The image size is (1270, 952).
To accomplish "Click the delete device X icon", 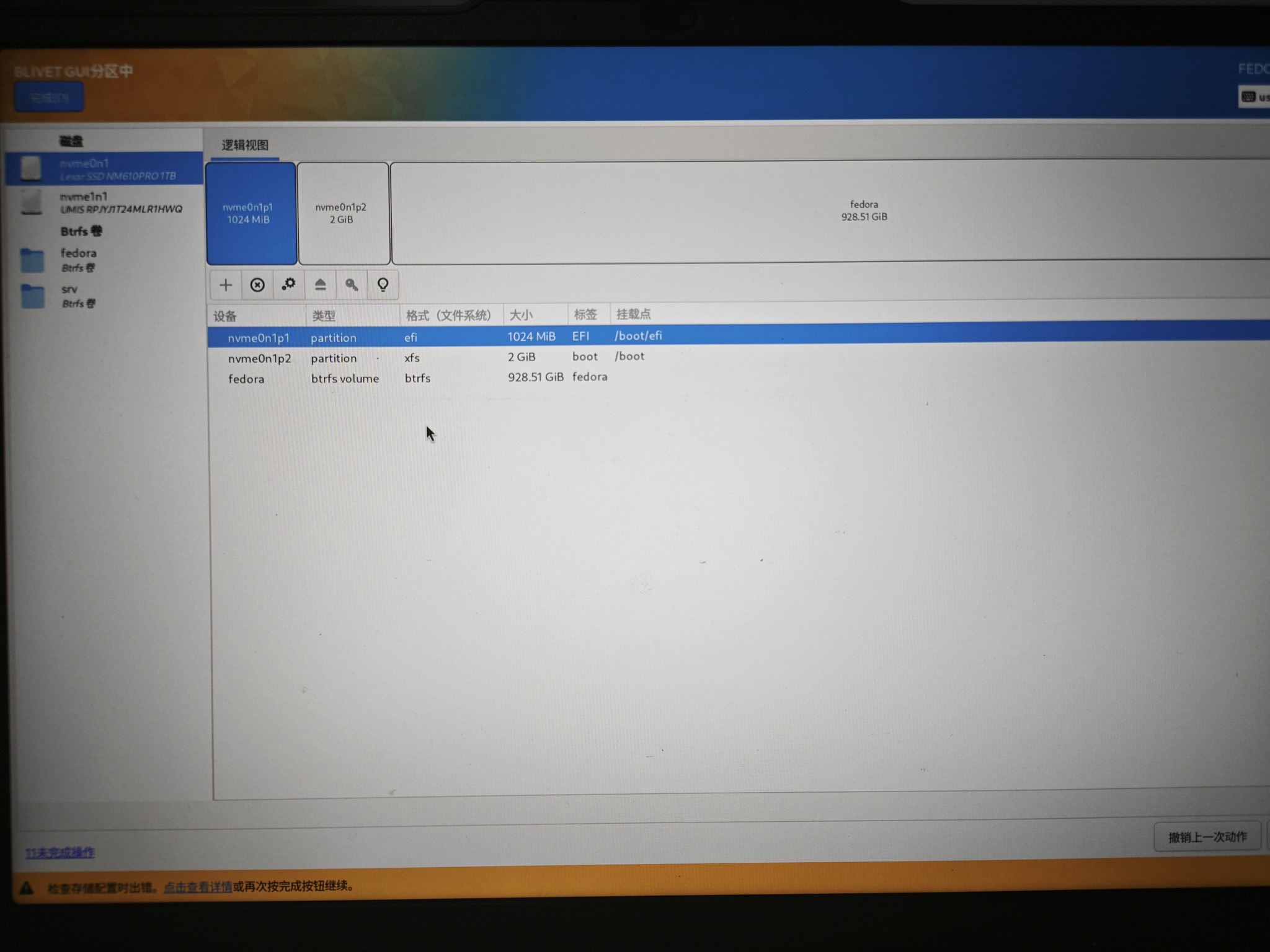I will pos(257,285).
